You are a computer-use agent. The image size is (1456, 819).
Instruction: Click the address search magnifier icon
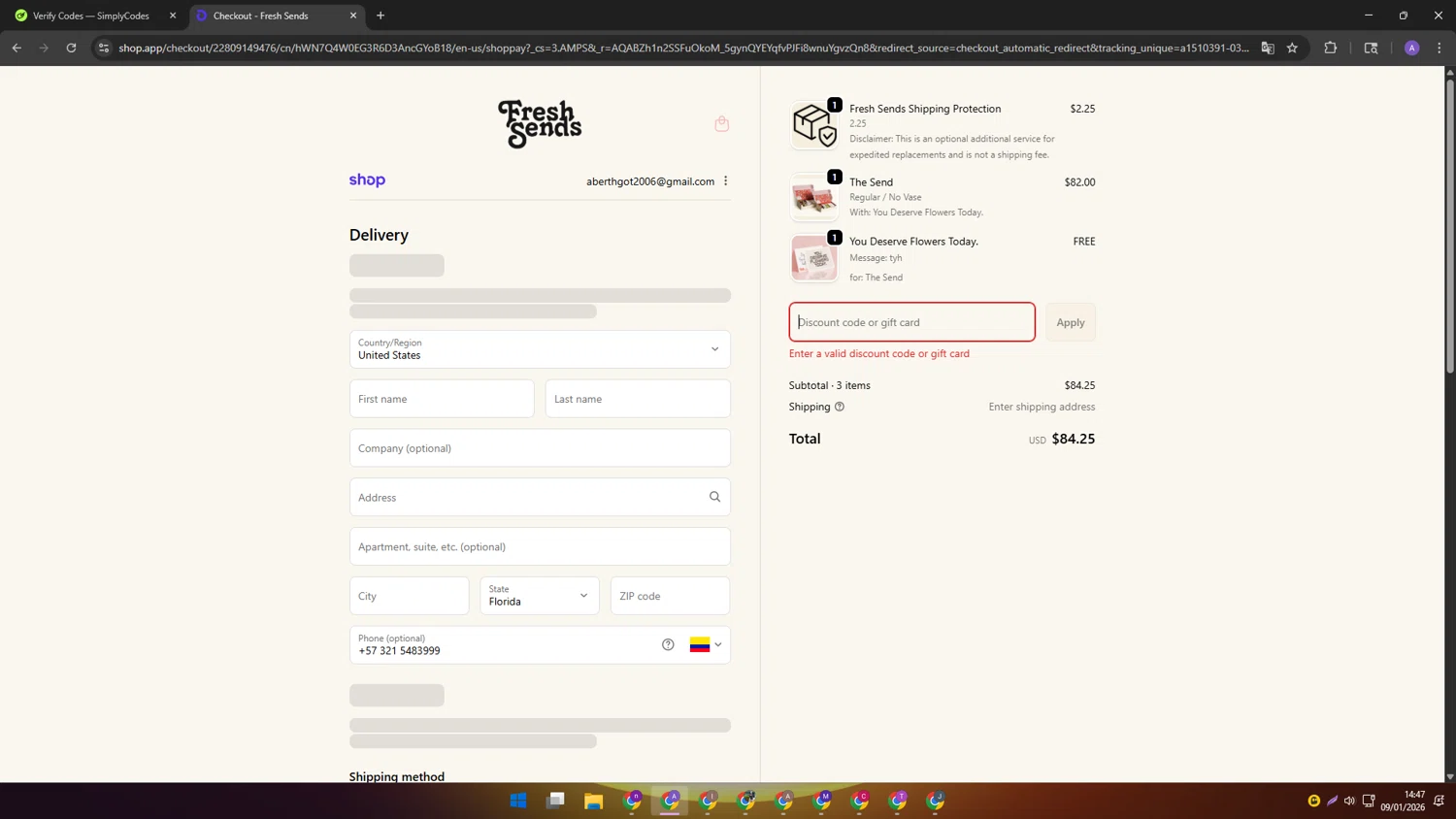click(714, 497)
